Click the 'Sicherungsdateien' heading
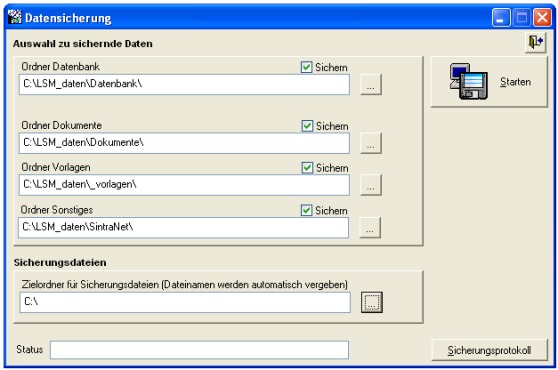The width and height of the screenshot is (558, 370). point(60,263)
